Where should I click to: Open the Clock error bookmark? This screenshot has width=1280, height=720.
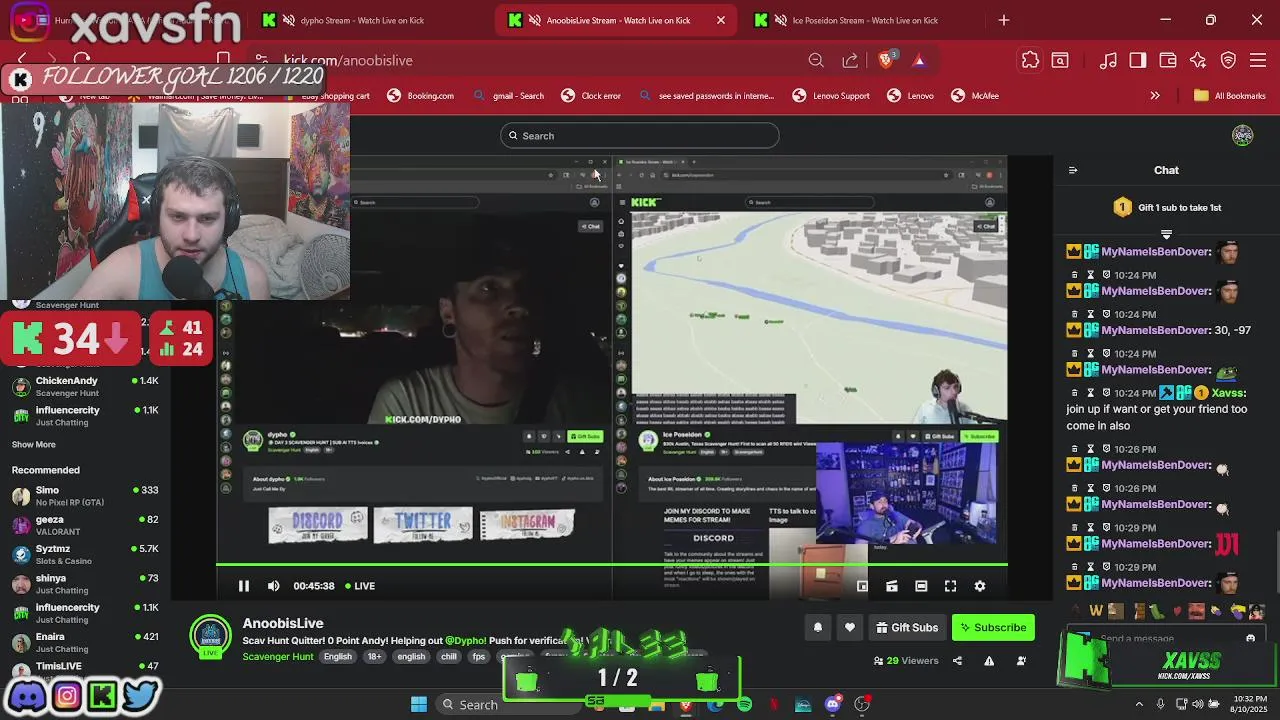pos(590,96)
